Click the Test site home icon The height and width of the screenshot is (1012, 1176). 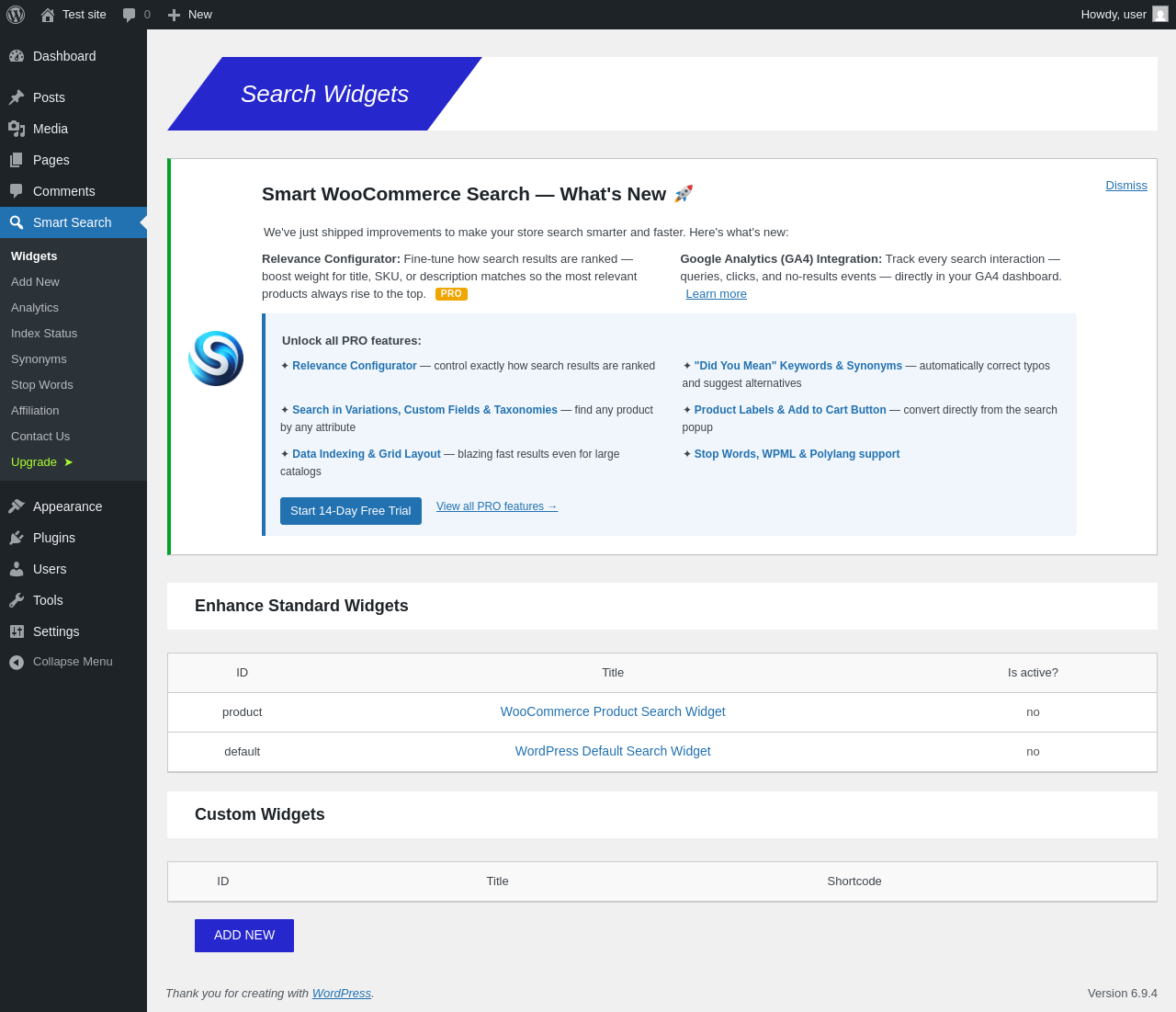tap(48, 15)
